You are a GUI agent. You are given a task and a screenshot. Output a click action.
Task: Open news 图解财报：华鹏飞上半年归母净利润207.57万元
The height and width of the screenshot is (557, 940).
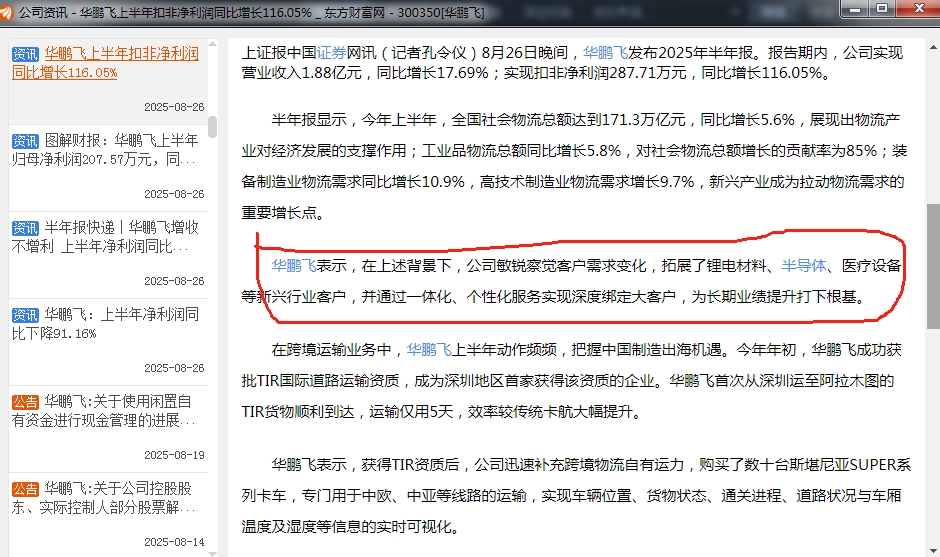tap(105, 150)
